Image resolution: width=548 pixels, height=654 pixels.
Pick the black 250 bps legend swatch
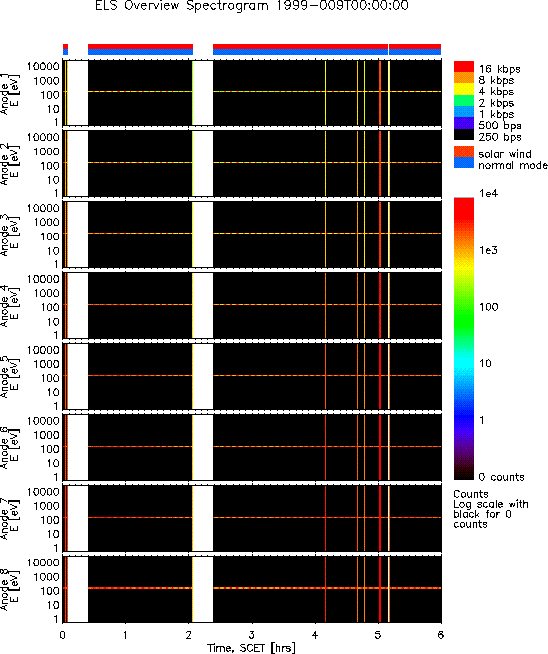(464, 135)
